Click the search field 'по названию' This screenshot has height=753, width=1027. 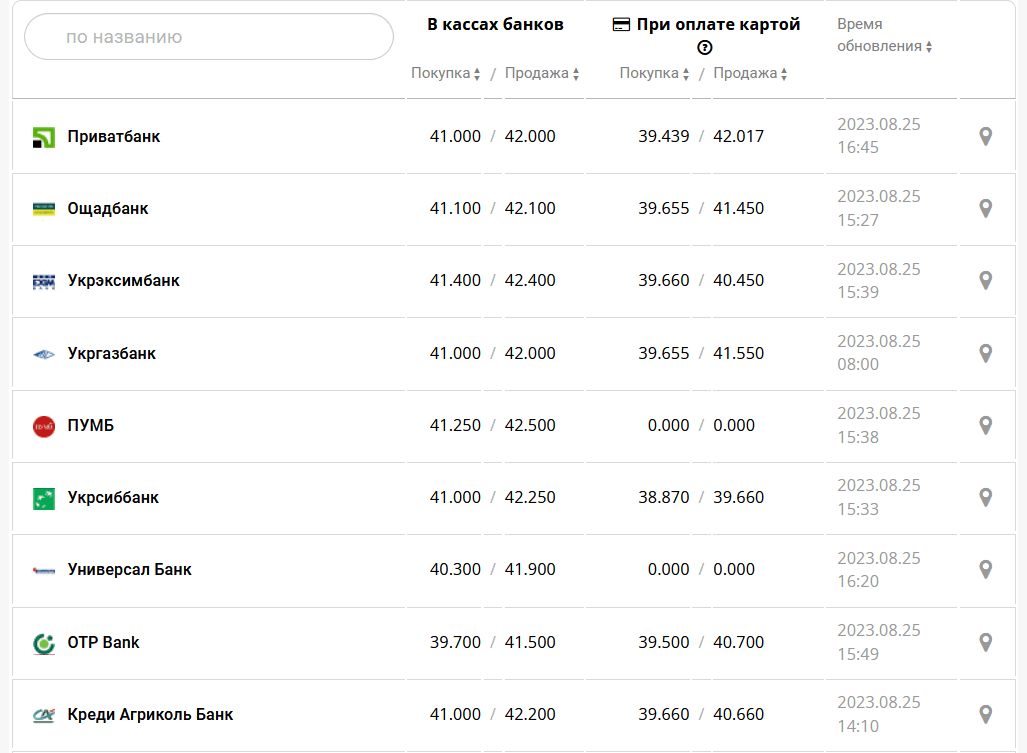[x=208, y=37]
